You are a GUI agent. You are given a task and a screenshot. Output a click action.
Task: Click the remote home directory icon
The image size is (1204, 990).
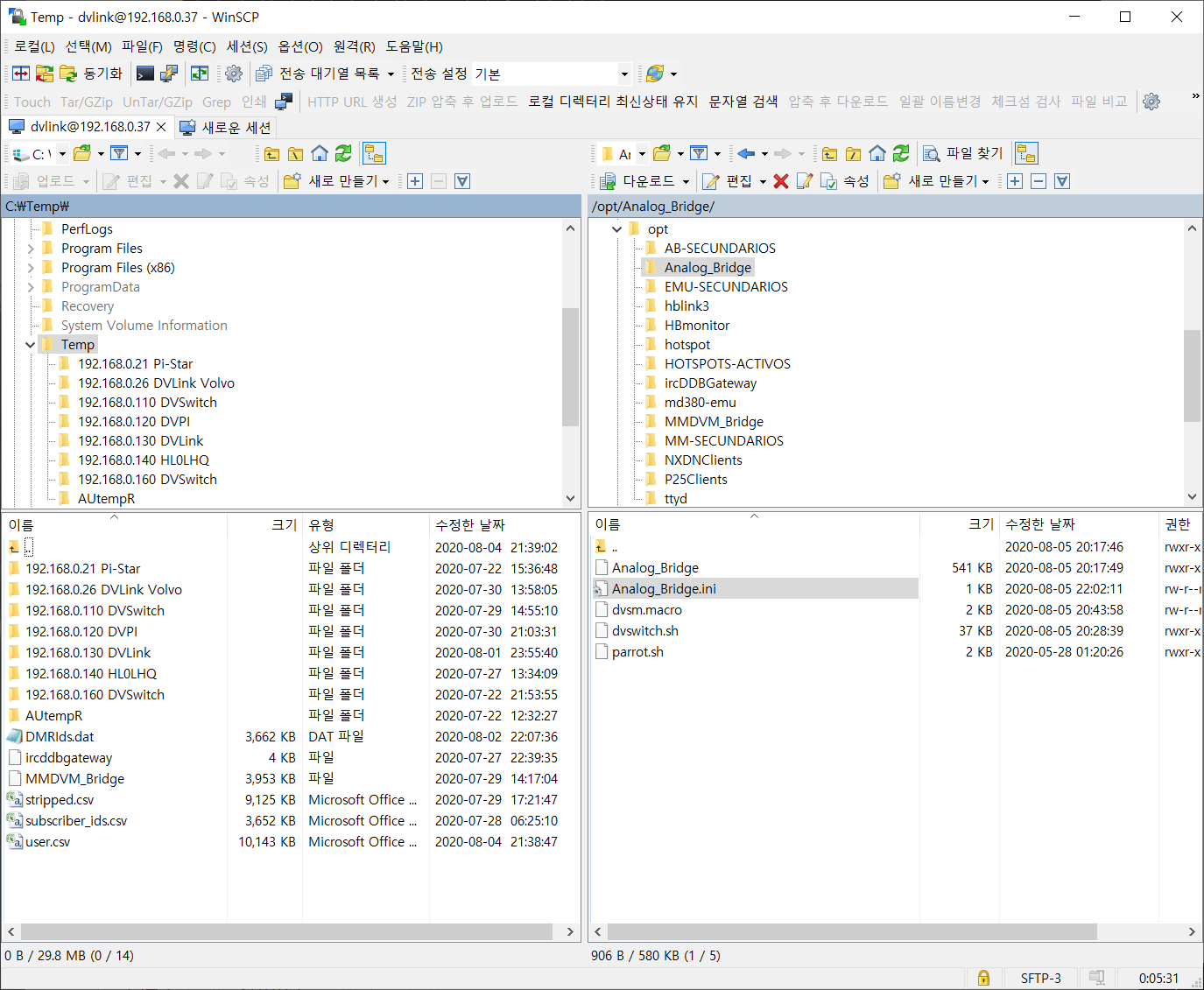[x=877, y=154]
